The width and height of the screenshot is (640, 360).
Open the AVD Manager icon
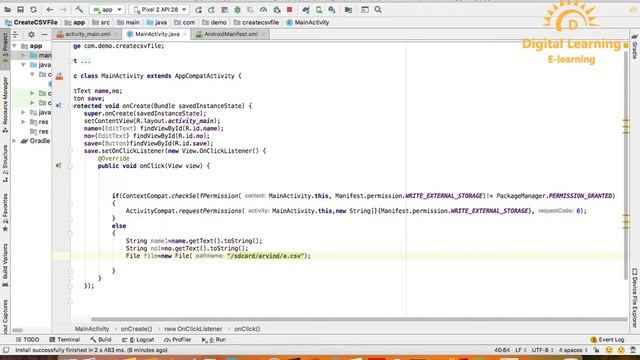(x=319, y=9)
